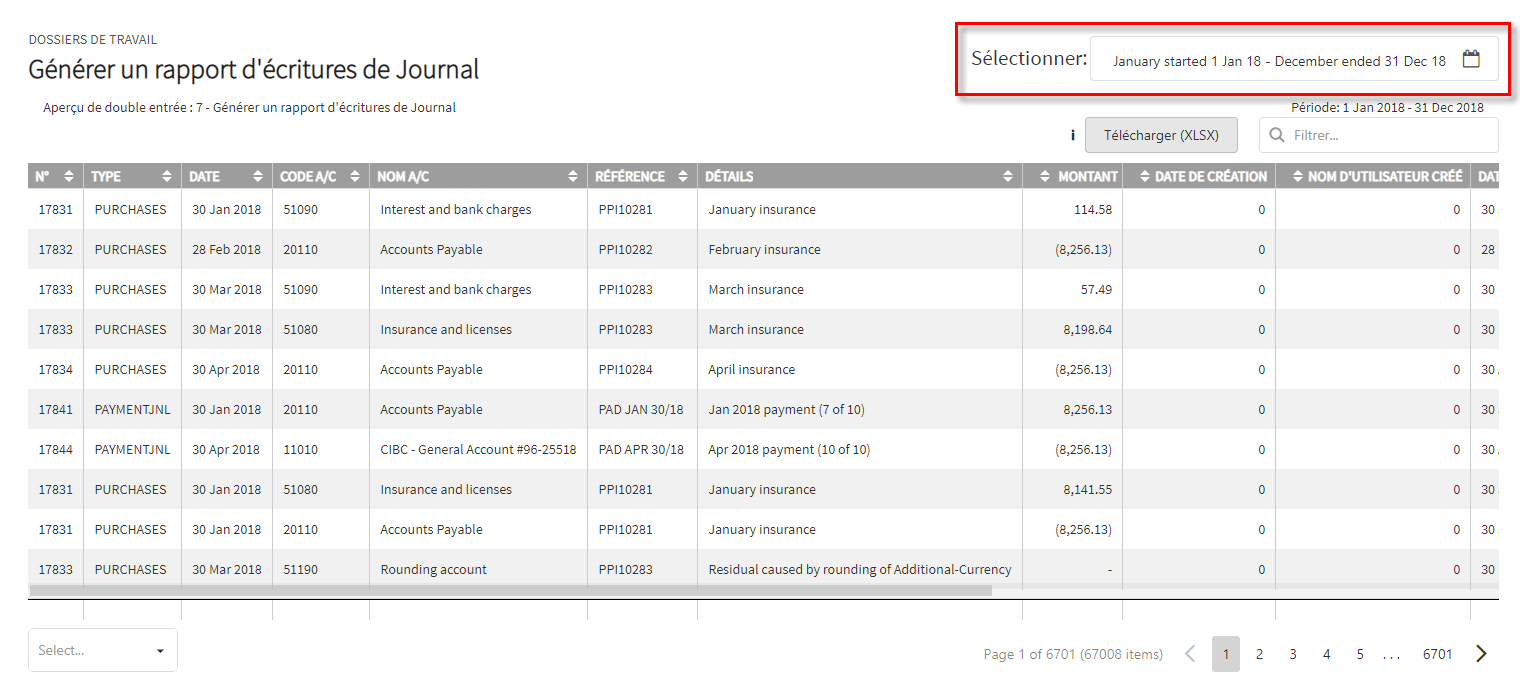
Task: Sort table by RÉFÉRENCE arrows
Action: (x=683, y=176)
